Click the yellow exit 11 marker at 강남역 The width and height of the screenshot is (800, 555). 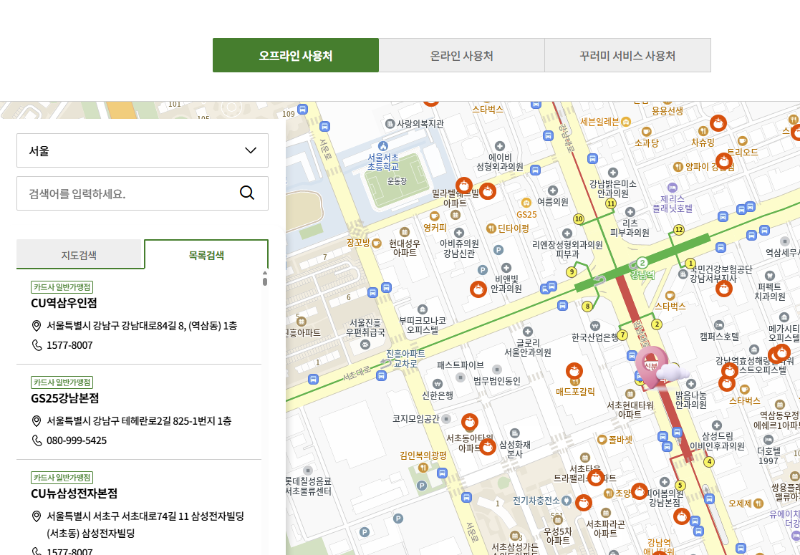(x=611, y=204)
